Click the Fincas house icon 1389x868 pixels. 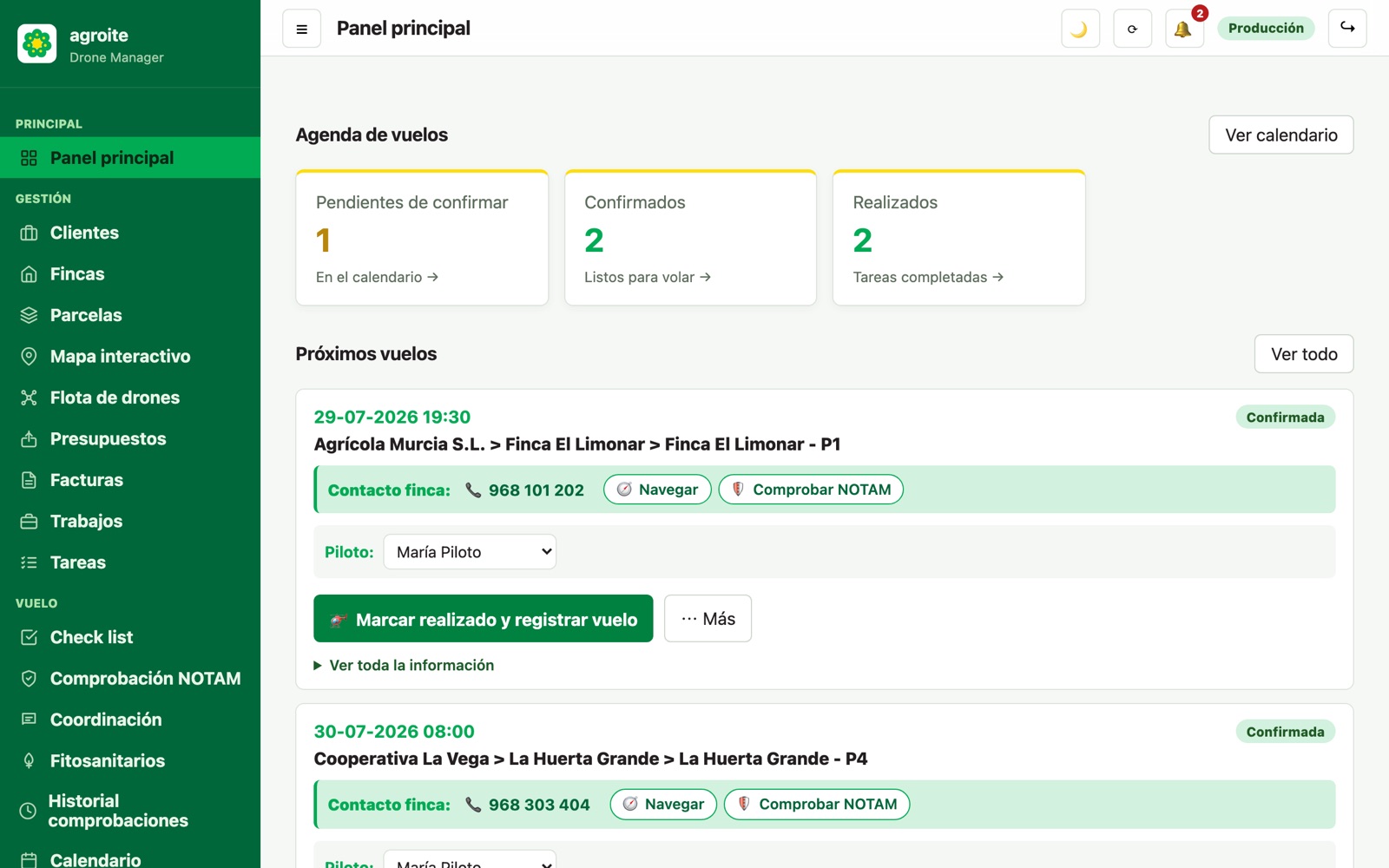[x=29, y=274]
